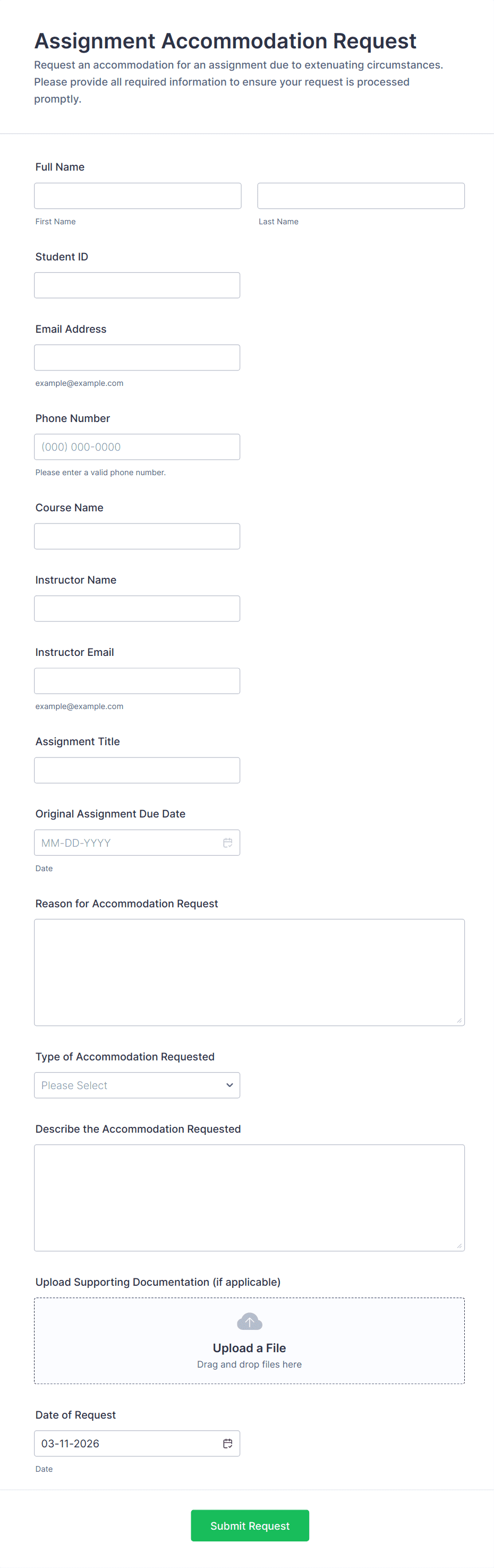Screen dimensions: 494x1568
Task: Click the Submit Request button
Action: (x=250, y=1525)
